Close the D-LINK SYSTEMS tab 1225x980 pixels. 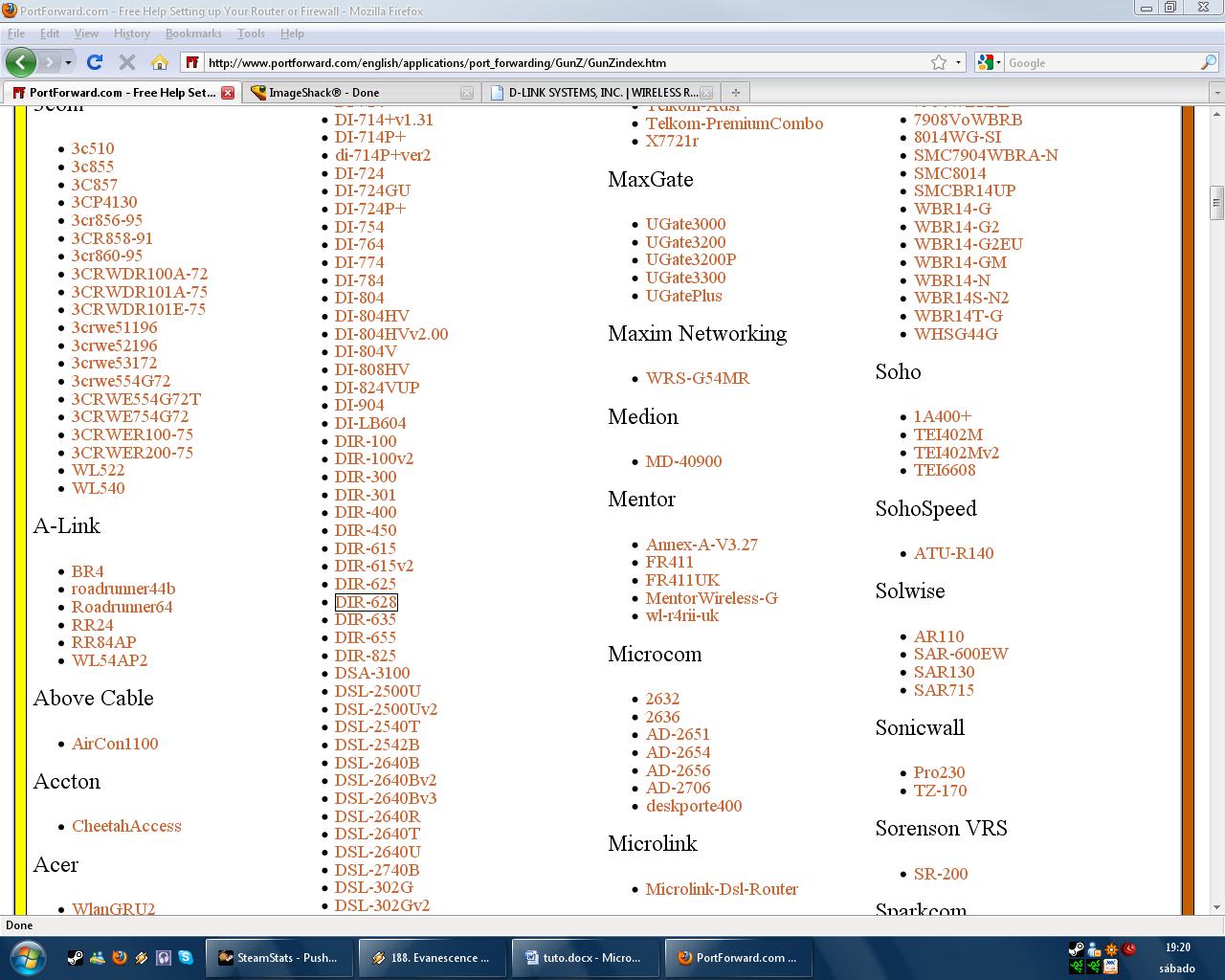click(x=706, y=93)
